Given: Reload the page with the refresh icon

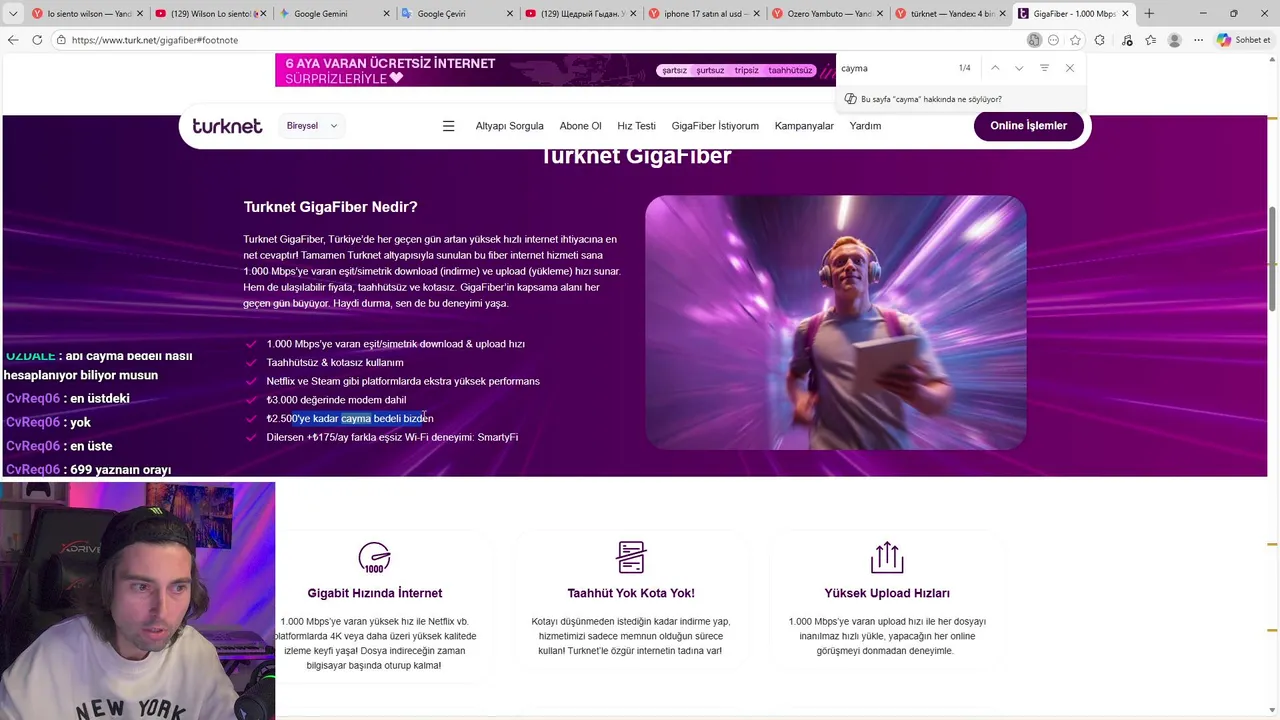Looking at the screenshot, I should coord(37,40).
